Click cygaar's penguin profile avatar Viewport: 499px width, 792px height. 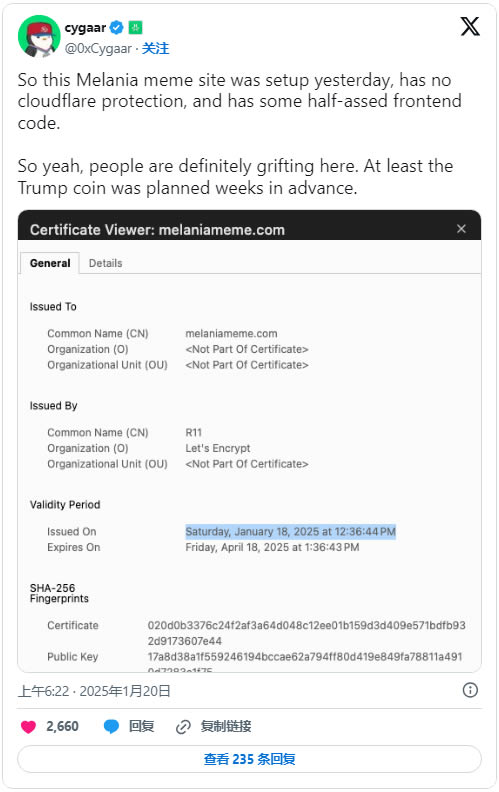click(39, 36)
